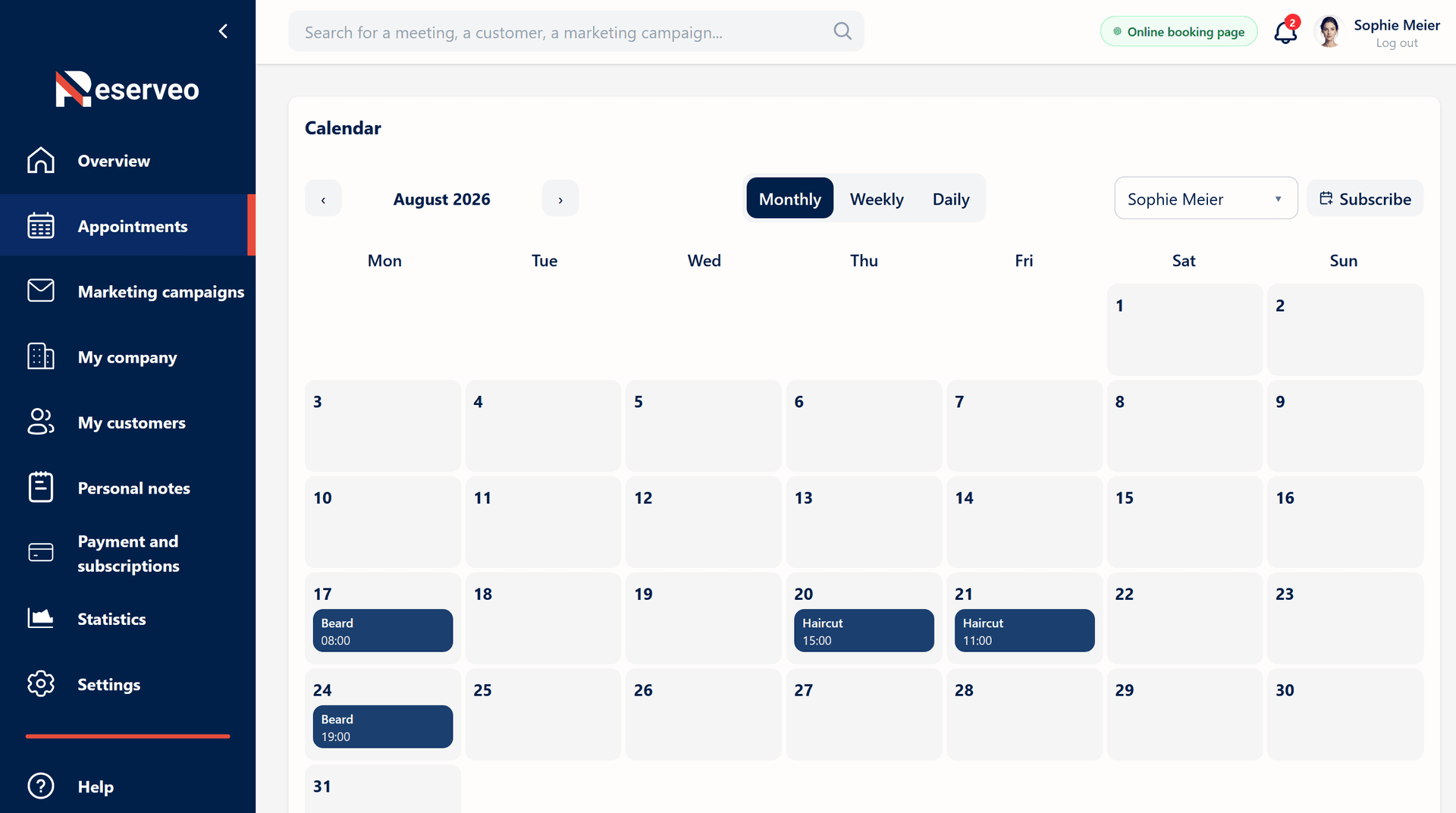
Task: Click the Help question mark icon
Action: [x=41, y=786]
